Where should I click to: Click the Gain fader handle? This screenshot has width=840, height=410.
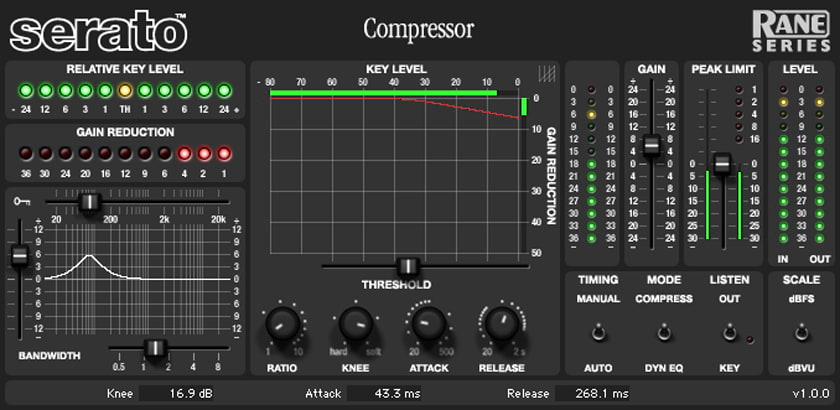tap(651, 145)
